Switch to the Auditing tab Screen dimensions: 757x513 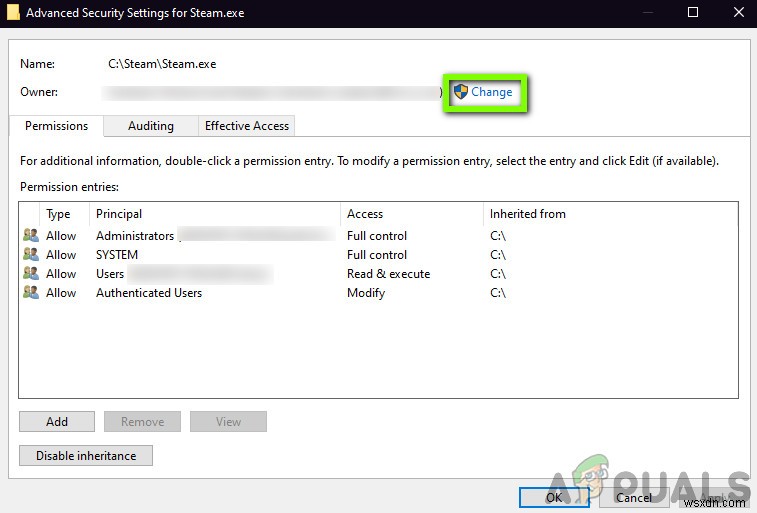151,126
